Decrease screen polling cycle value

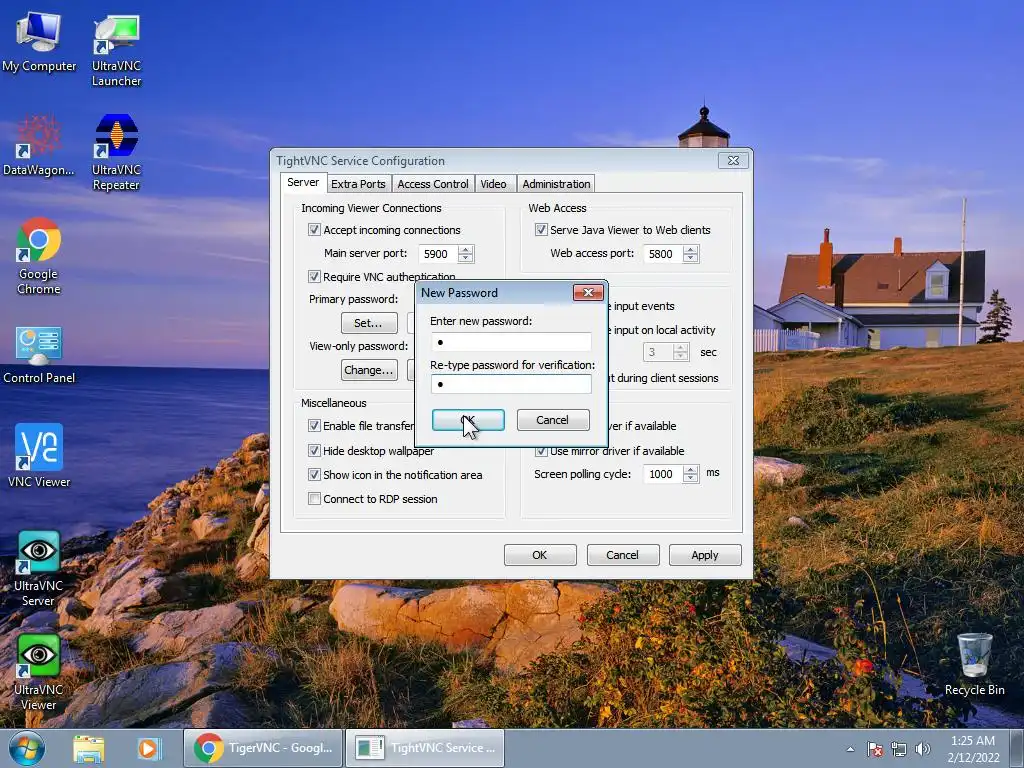tap(690, 479)
